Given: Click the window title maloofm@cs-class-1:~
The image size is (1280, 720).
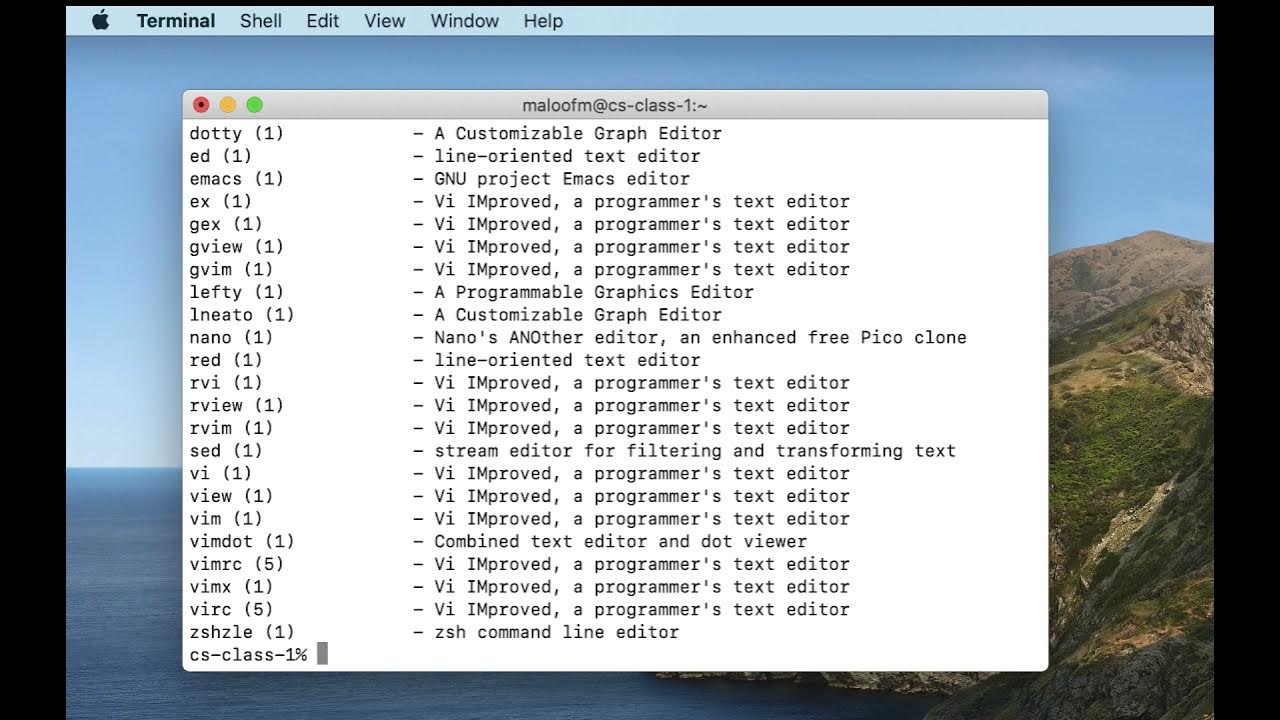Looking at the screenshot, I should 615,105.
